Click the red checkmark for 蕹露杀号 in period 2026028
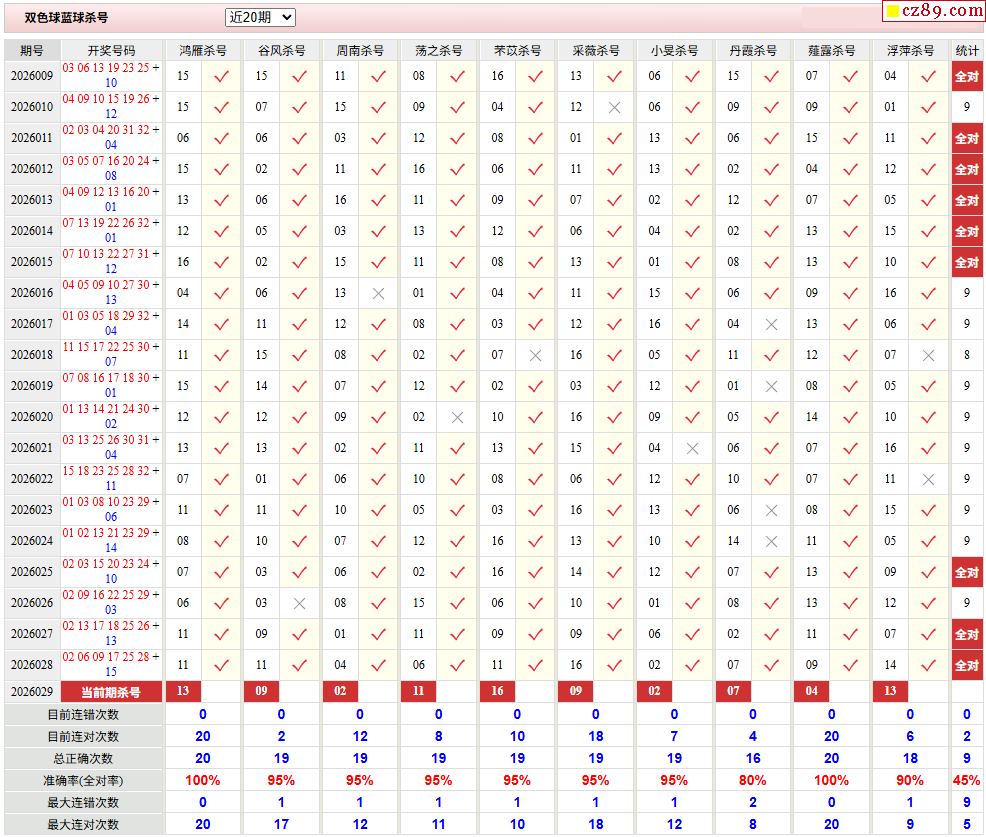 tap(850, 665)
